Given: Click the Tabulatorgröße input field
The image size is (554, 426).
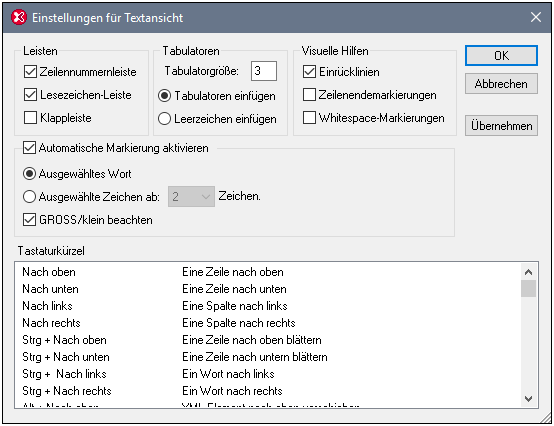Looking at the screenshot, I should coord(264,71).
